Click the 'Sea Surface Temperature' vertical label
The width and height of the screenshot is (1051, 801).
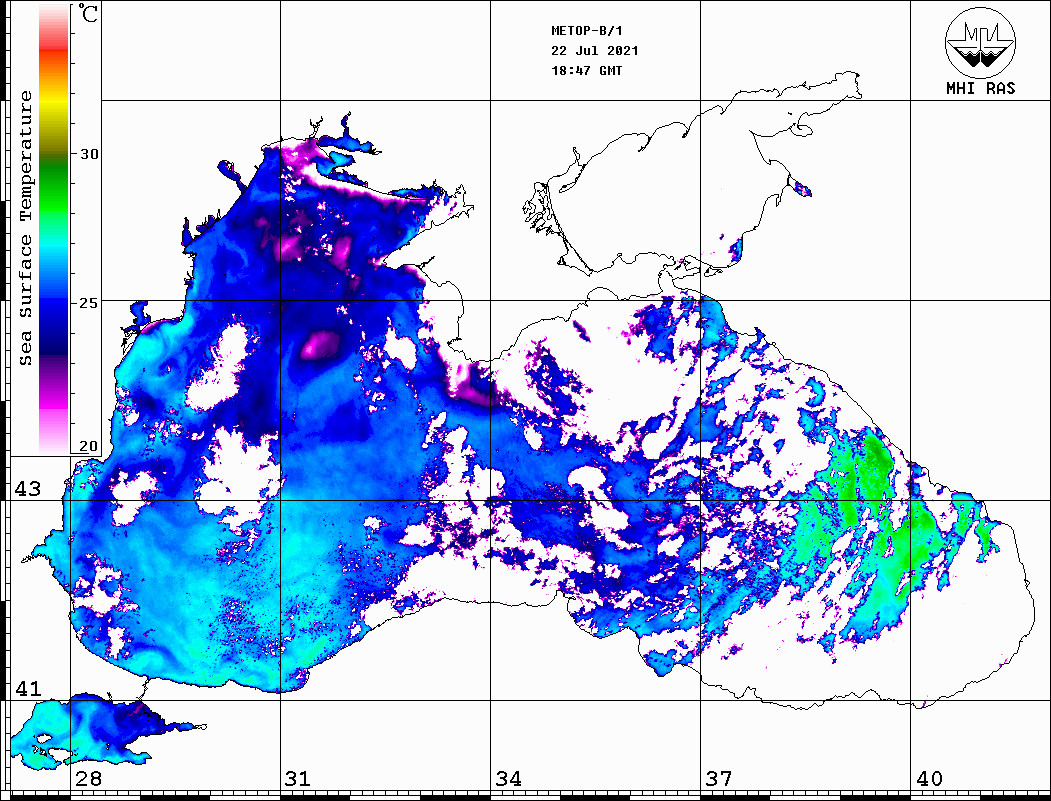pyautogui.click(x=25, y=229)
